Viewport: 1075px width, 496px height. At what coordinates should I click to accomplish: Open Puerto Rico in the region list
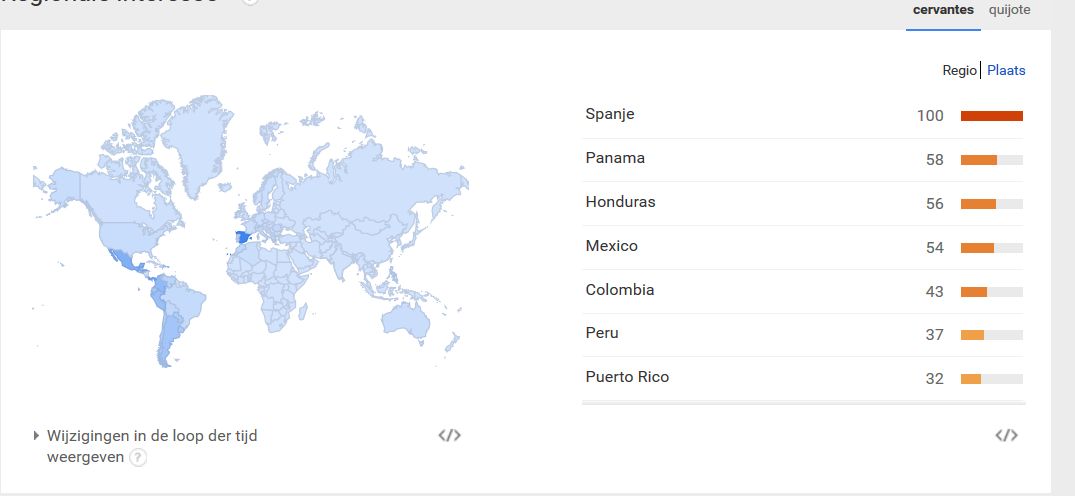[x=627, y=377]
